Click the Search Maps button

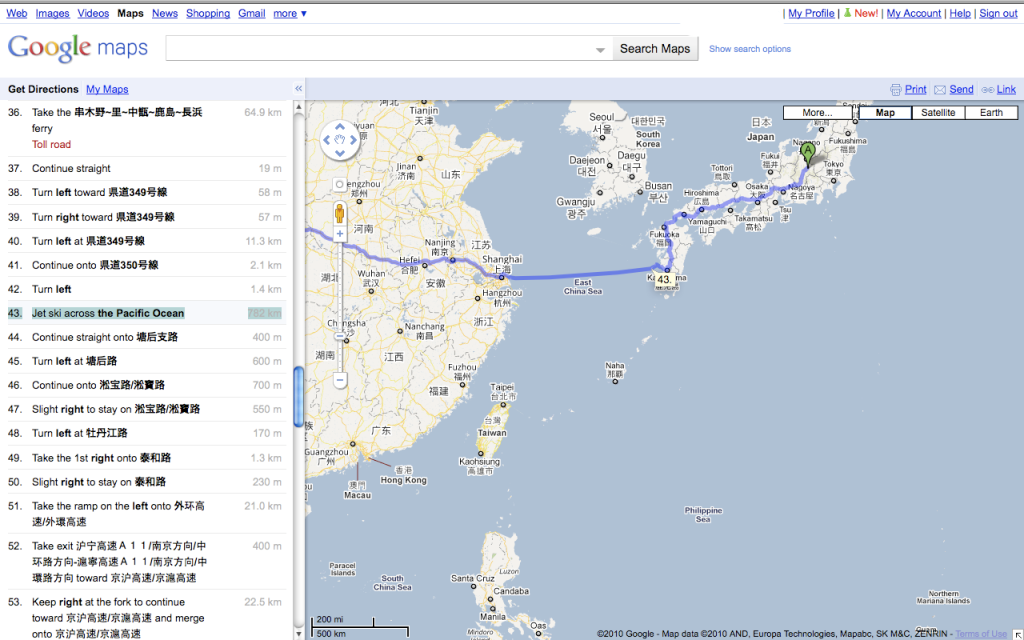(655, 49)
